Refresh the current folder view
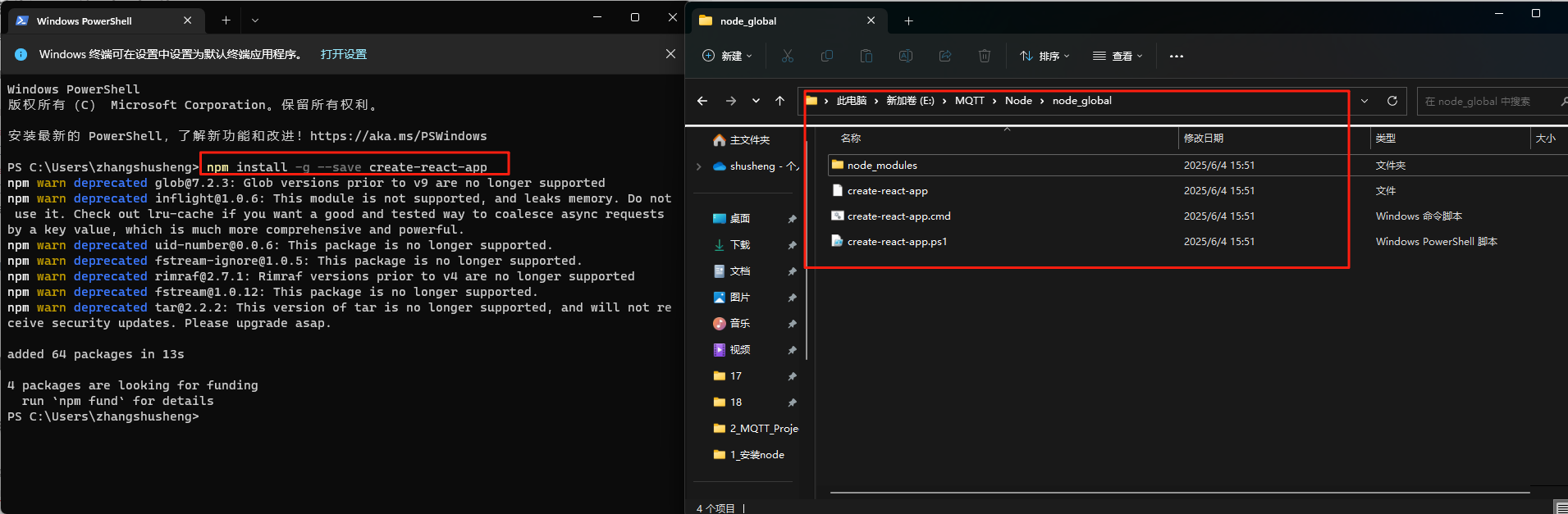The width and height of the screenshot is (1568, 514). [1392, 101]
